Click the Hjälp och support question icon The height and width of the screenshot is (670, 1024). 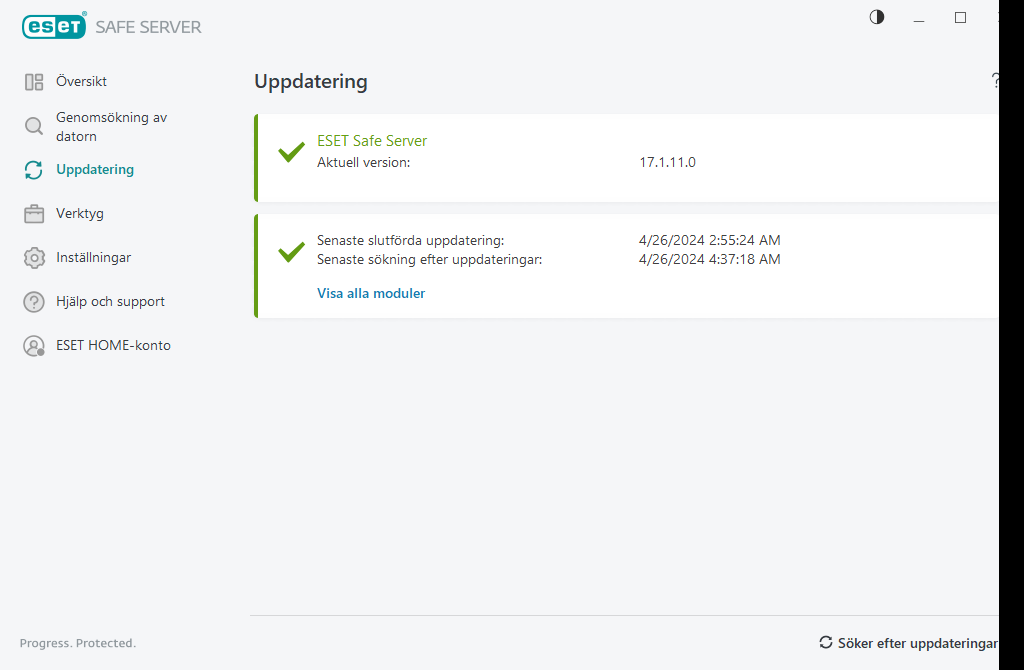34,302
